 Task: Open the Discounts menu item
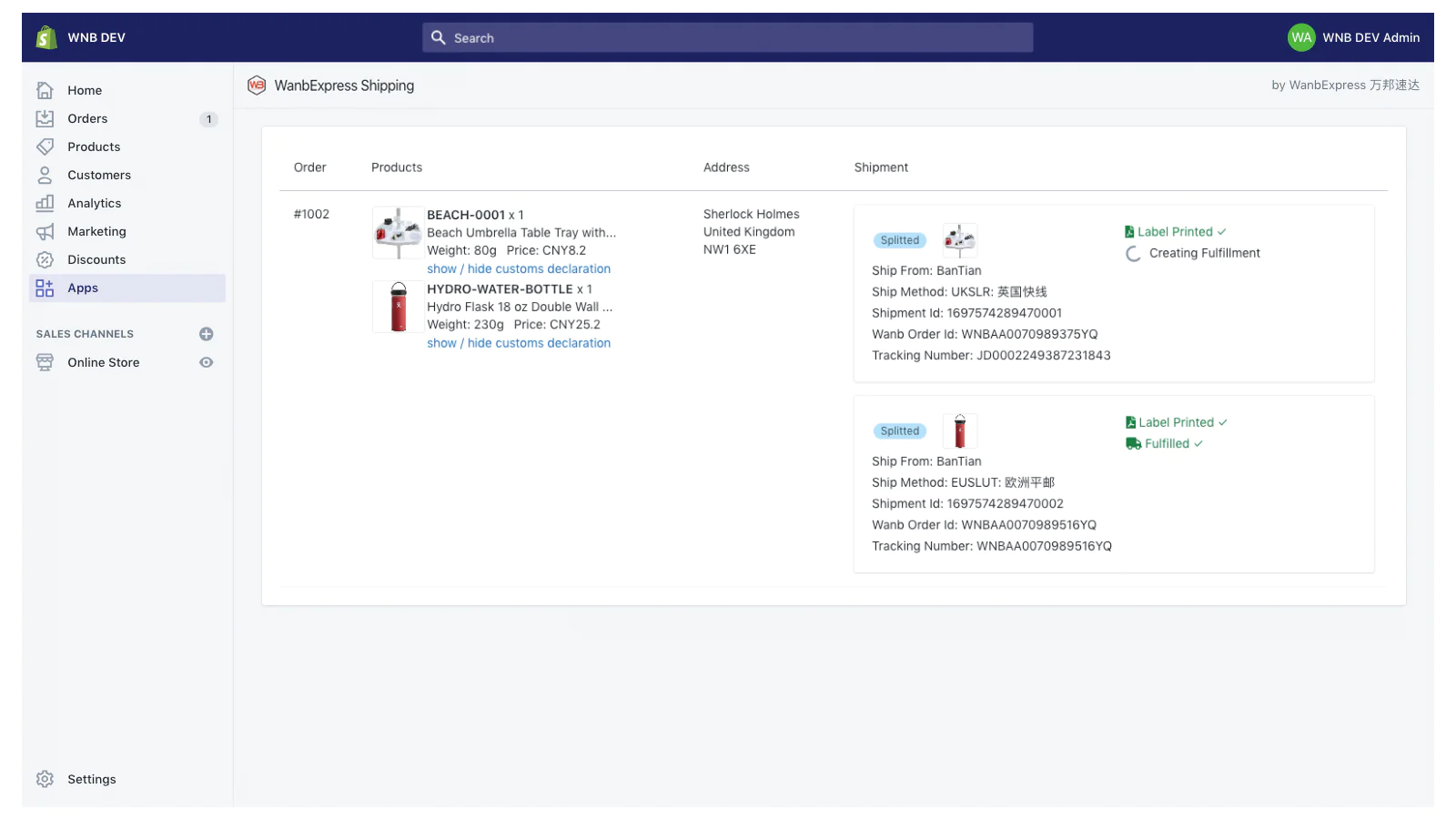point(127,259)
